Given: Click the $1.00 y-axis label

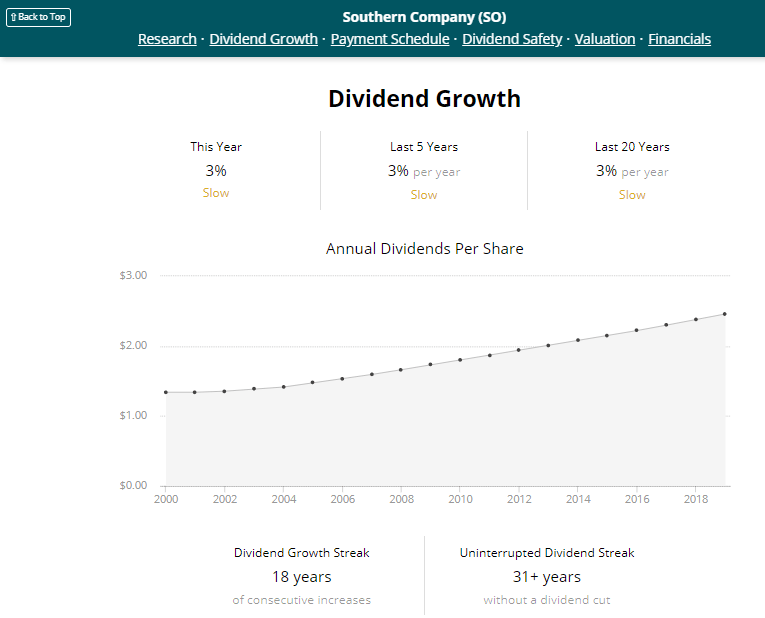Looking at the screenshot, I should pos(133,416).
